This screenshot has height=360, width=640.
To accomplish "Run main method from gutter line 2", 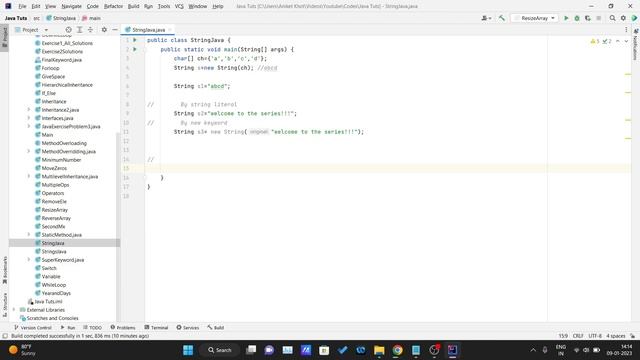I will click(135, 49).
